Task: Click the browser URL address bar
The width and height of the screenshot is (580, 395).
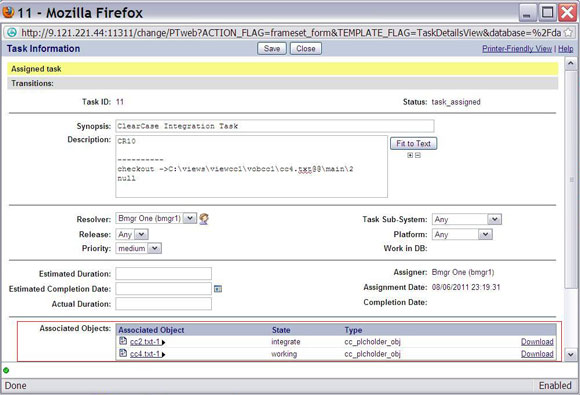Action: (290, 33)
